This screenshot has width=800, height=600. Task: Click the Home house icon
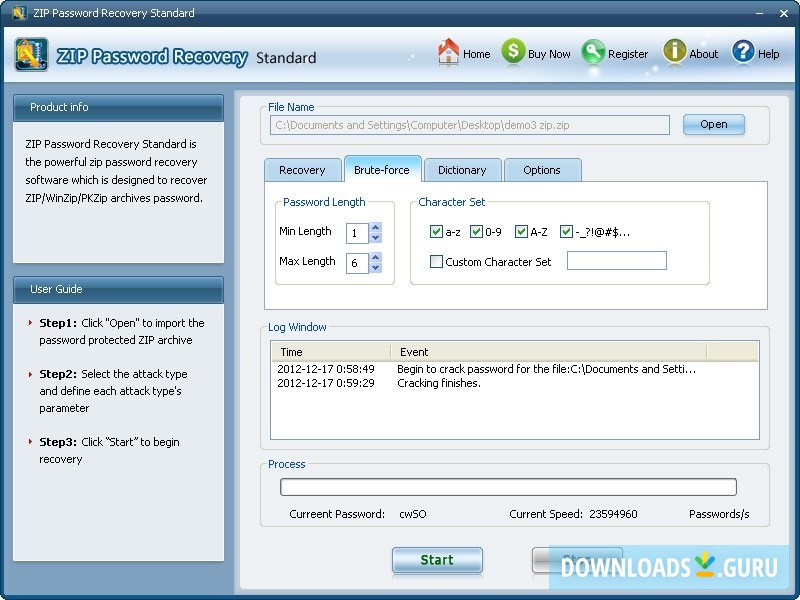448,52
